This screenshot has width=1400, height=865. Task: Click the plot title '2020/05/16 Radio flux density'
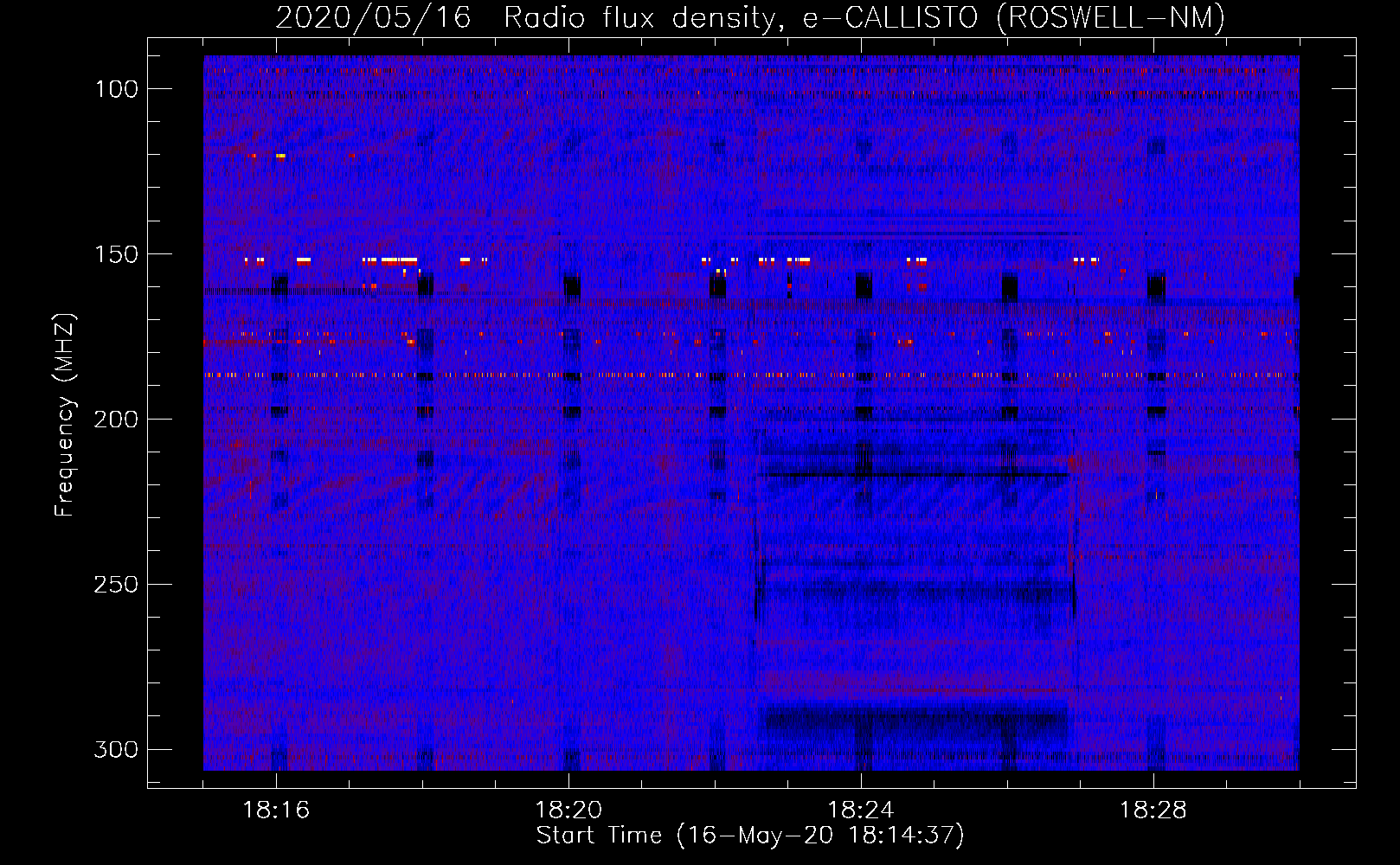click(x=530, y=17)
